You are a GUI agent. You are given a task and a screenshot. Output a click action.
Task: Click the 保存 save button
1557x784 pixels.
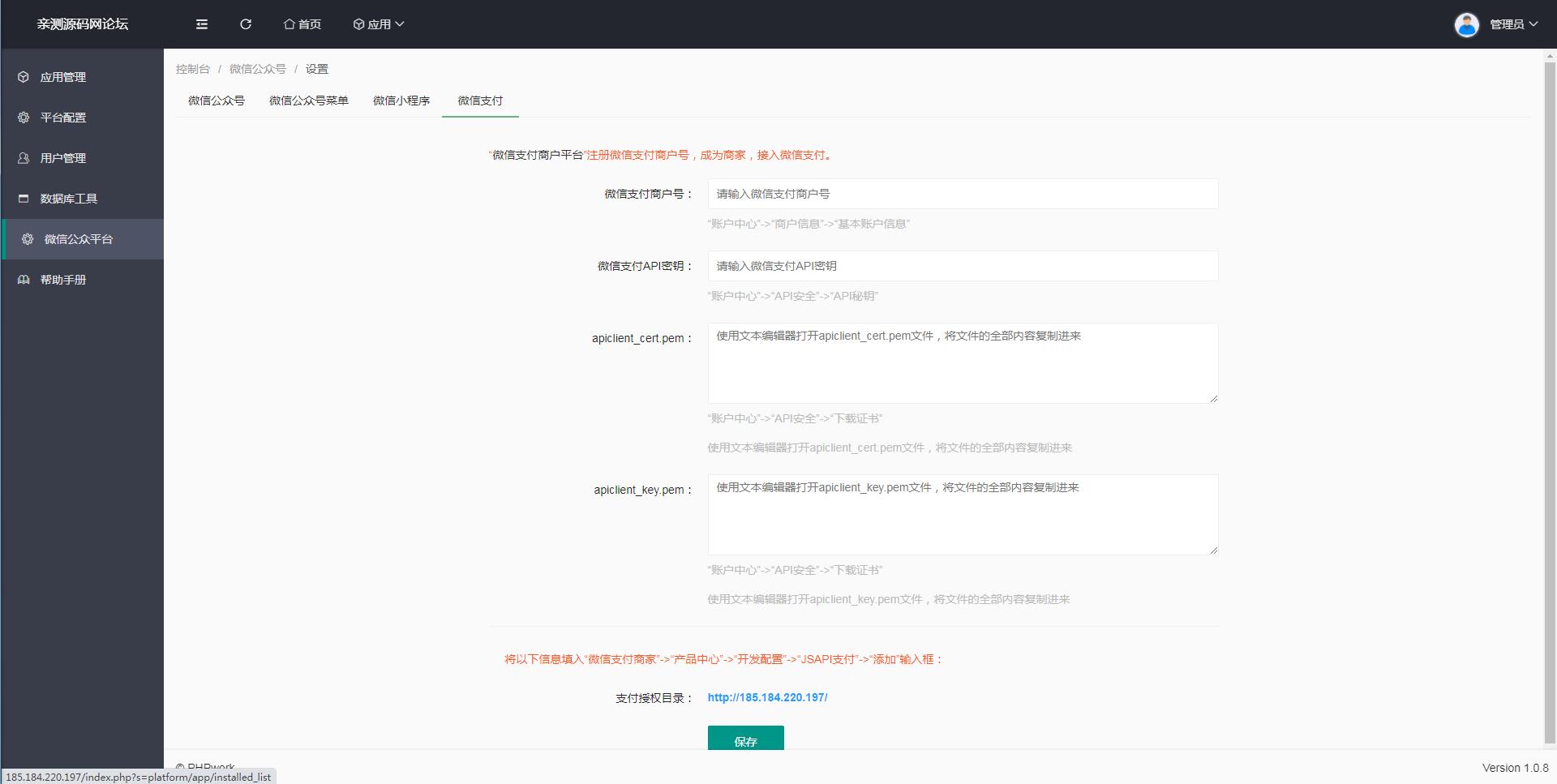coord(745,740)
